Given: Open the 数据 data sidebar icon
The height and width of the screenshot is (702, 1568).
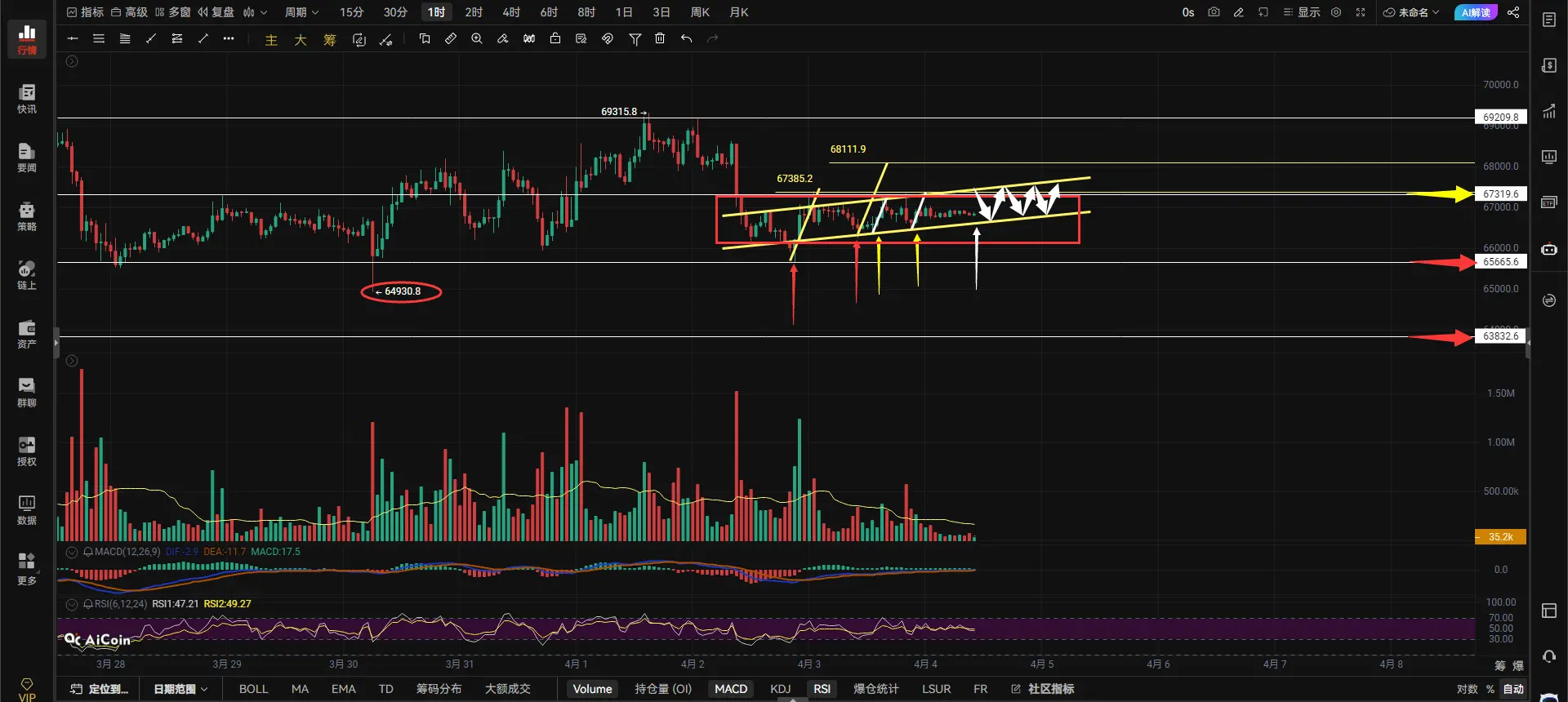Looking at the screenshot, I should 27,509.
